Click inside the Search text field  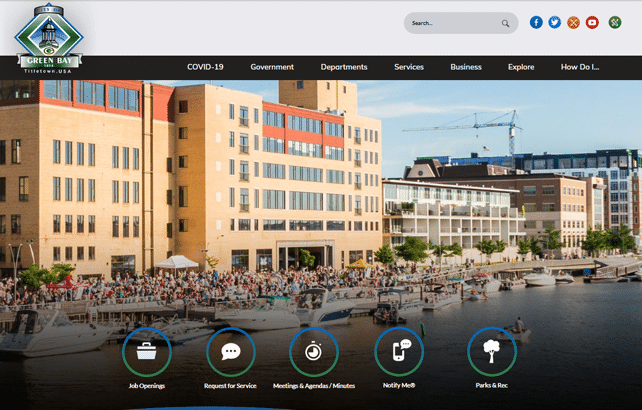point(452,23)
